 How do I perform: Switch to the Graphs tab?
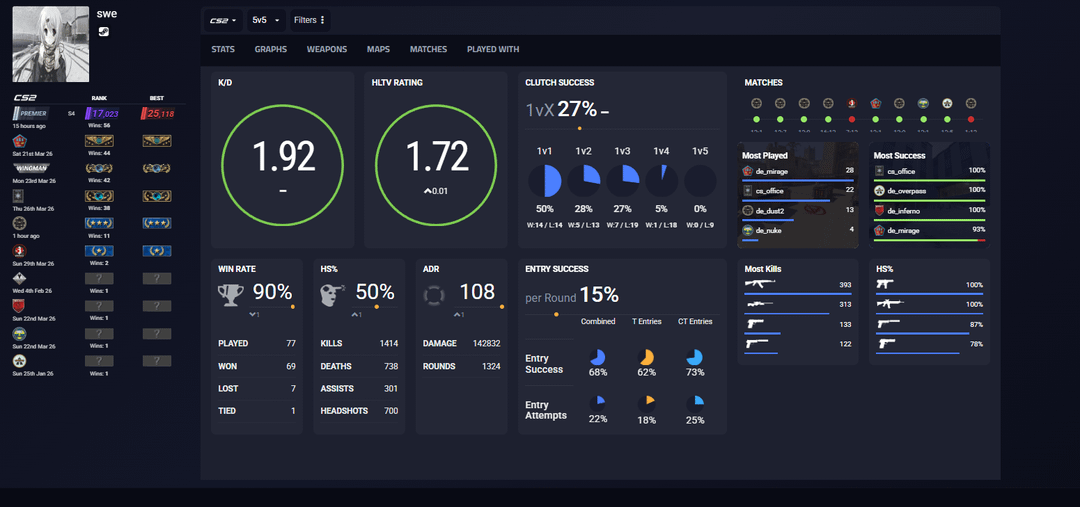270,49
